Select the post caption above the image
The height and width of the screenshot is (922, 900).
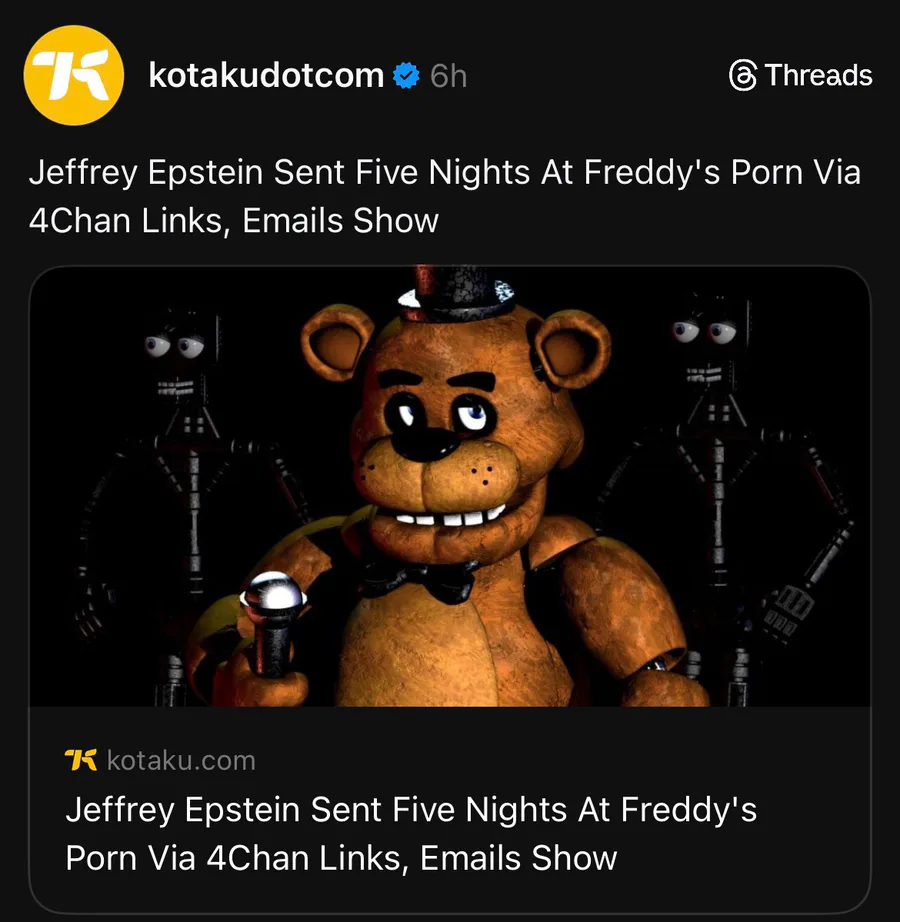[444, 195]
